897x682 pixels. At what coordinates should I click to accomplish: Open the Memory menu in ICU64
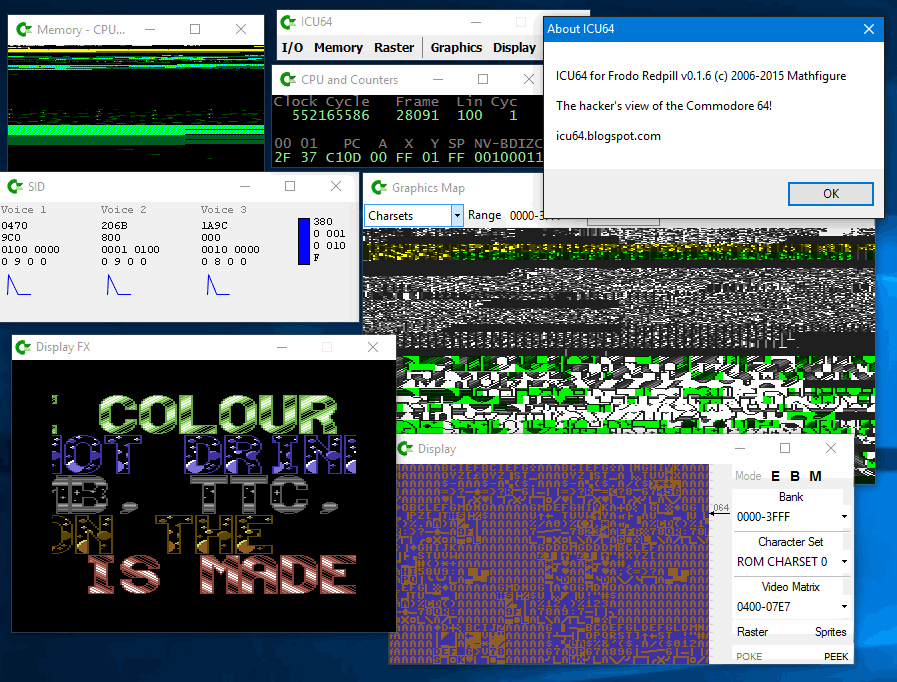tap(338, 47)
